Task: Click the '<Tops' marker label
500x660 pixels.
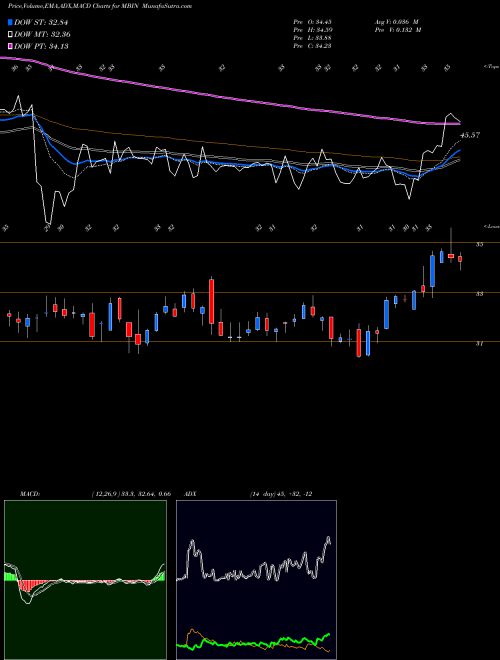Action: click(x=492, y=67)
